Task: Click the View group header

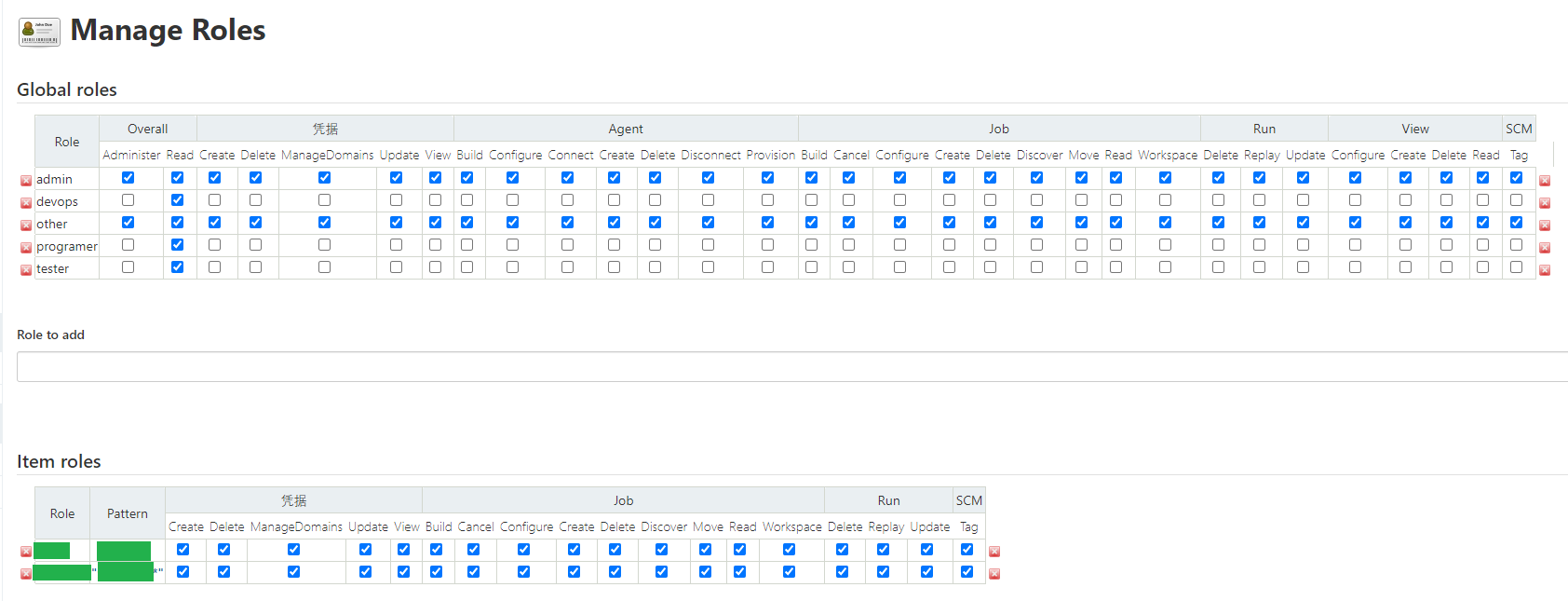Action: tap(1415, 129)
